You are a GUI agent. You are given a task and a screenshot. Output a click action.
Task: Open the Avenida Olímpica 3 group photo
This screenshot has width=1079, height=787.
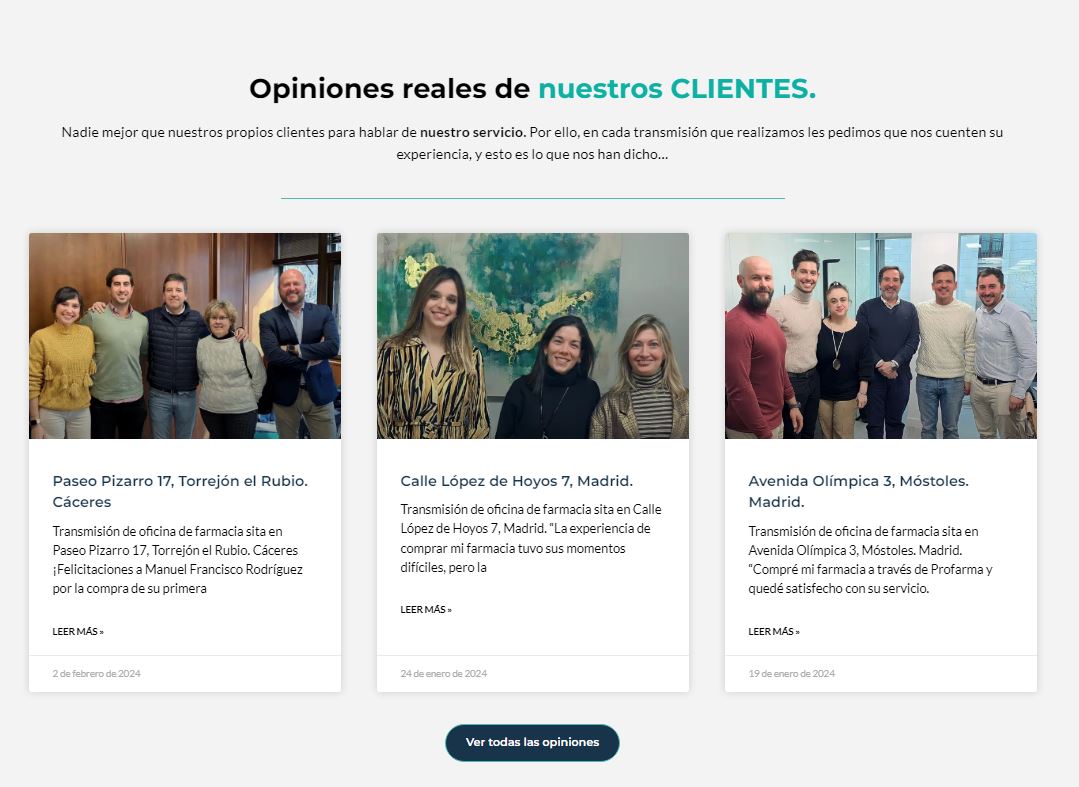[881, 336]
